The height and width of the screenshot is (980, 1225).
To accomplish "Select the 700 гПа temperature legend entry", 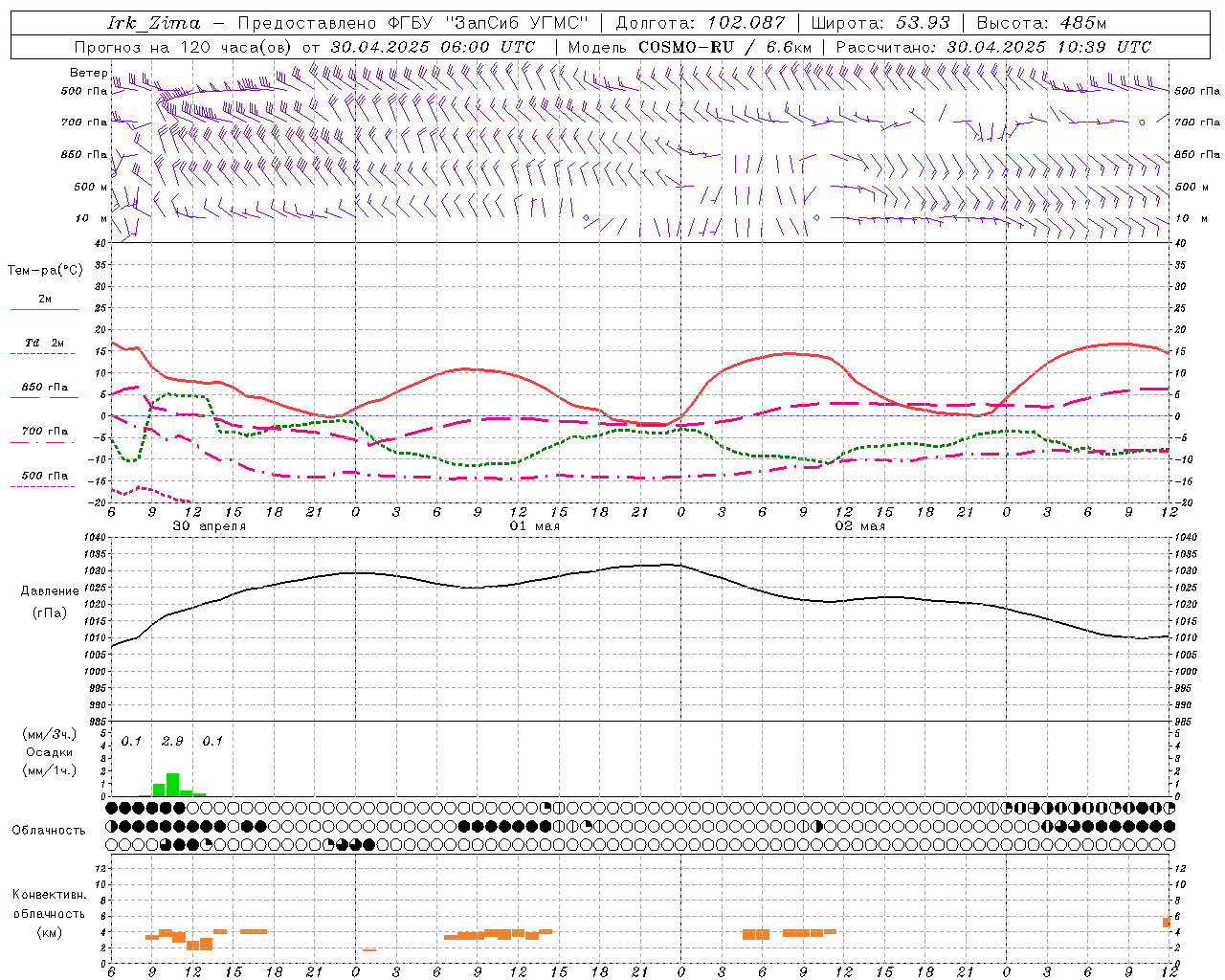I will (45, 431).
